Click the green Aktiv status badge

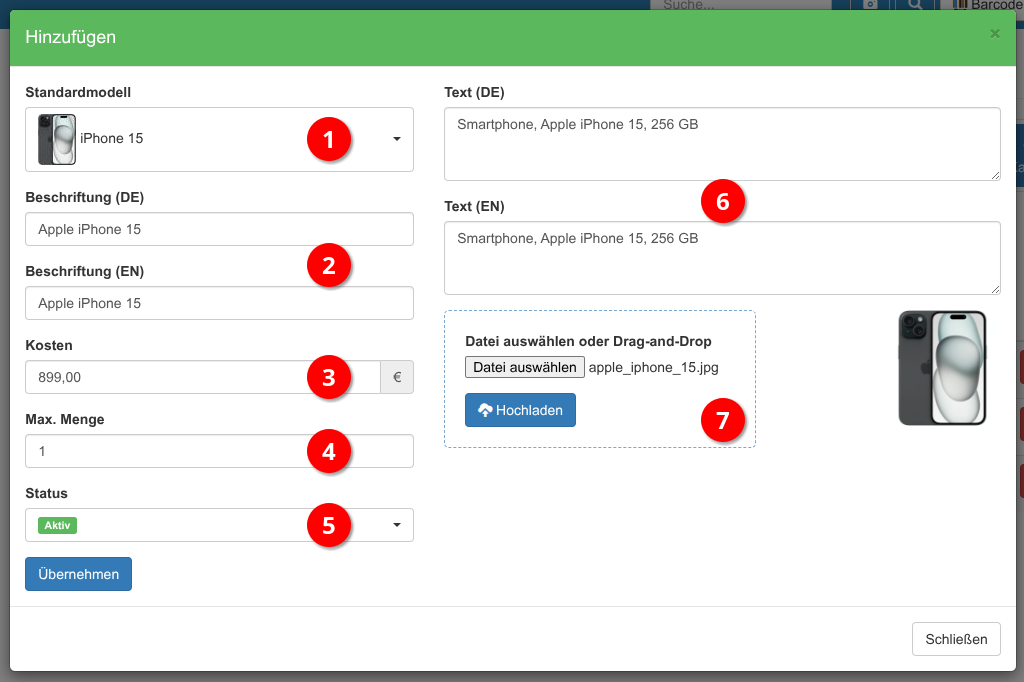[x=59, y=525]
